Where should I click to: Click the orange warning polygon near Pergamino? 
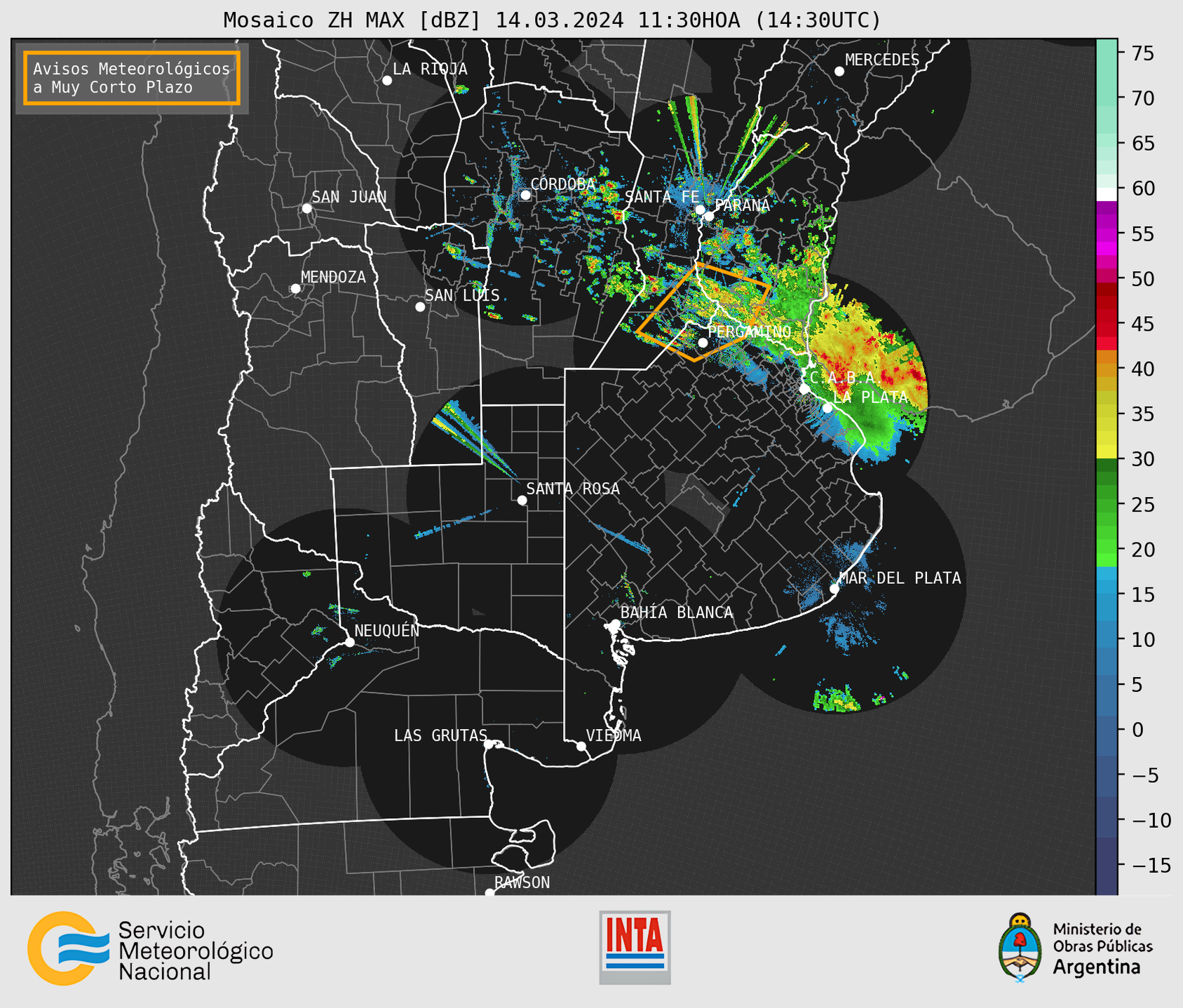point(703,312)
